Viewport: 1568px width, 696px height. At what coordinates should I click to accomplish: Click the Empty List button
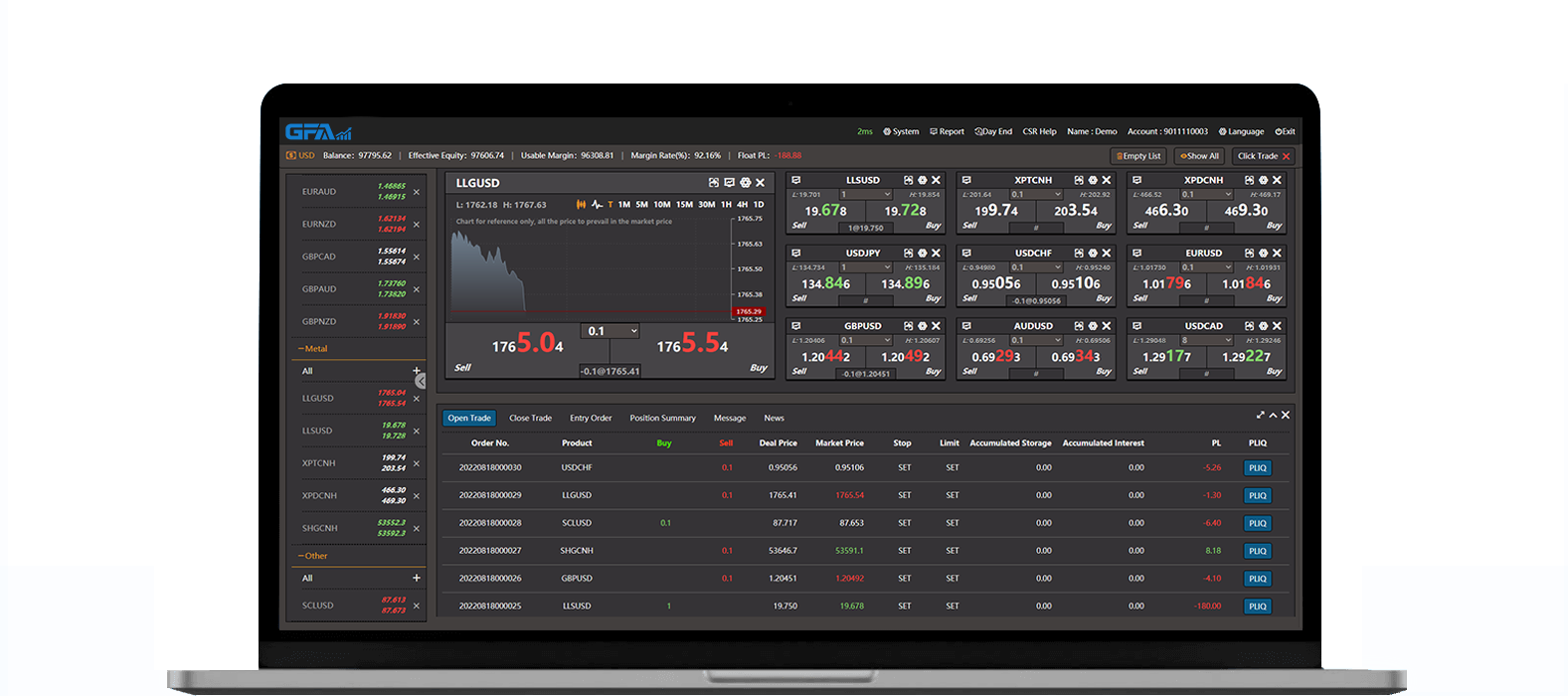click(x=1137, y=156)
